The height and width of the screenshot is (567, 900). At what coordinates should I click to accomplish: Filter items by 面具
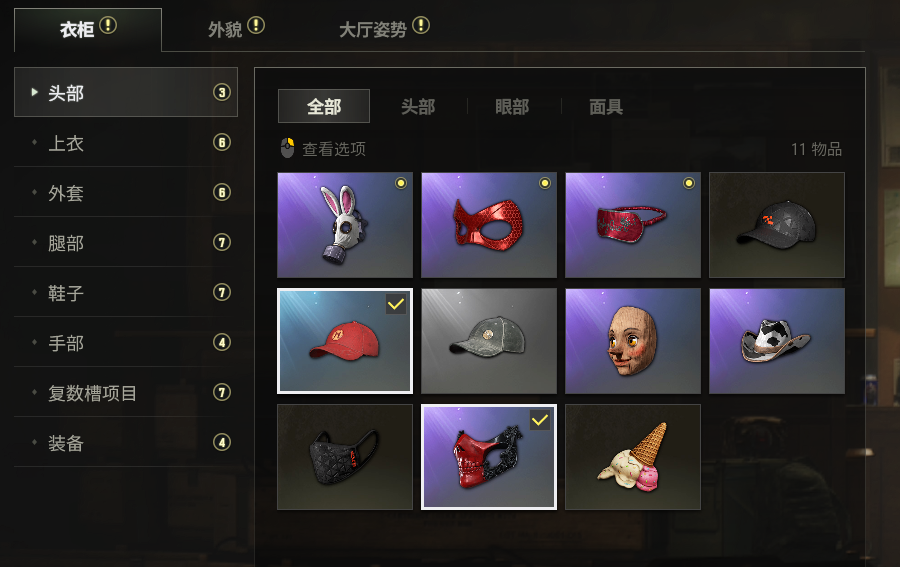(x=606, y=107)
